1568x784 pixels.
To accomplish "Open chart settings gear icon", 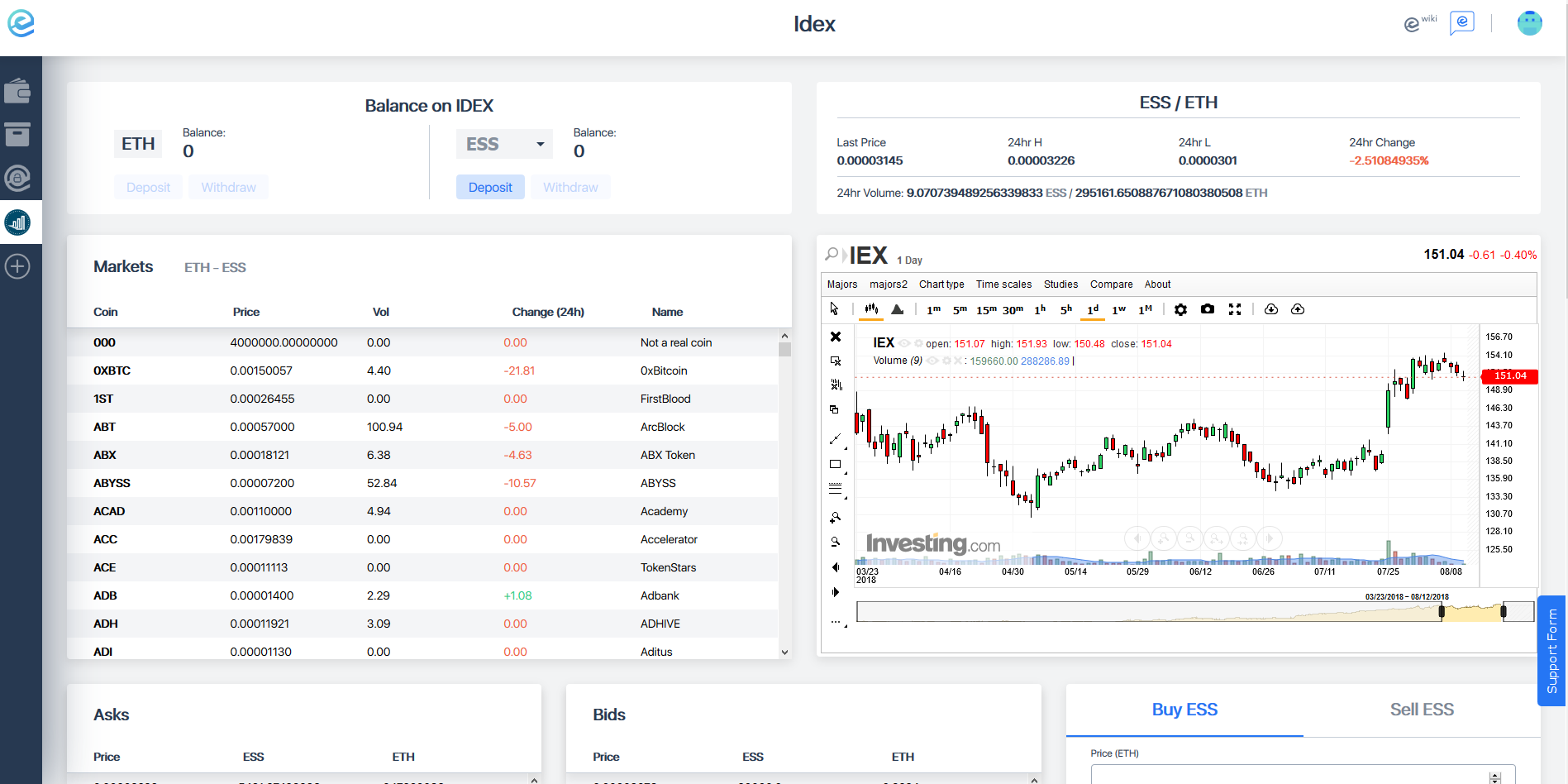I will coord(1180,308).
